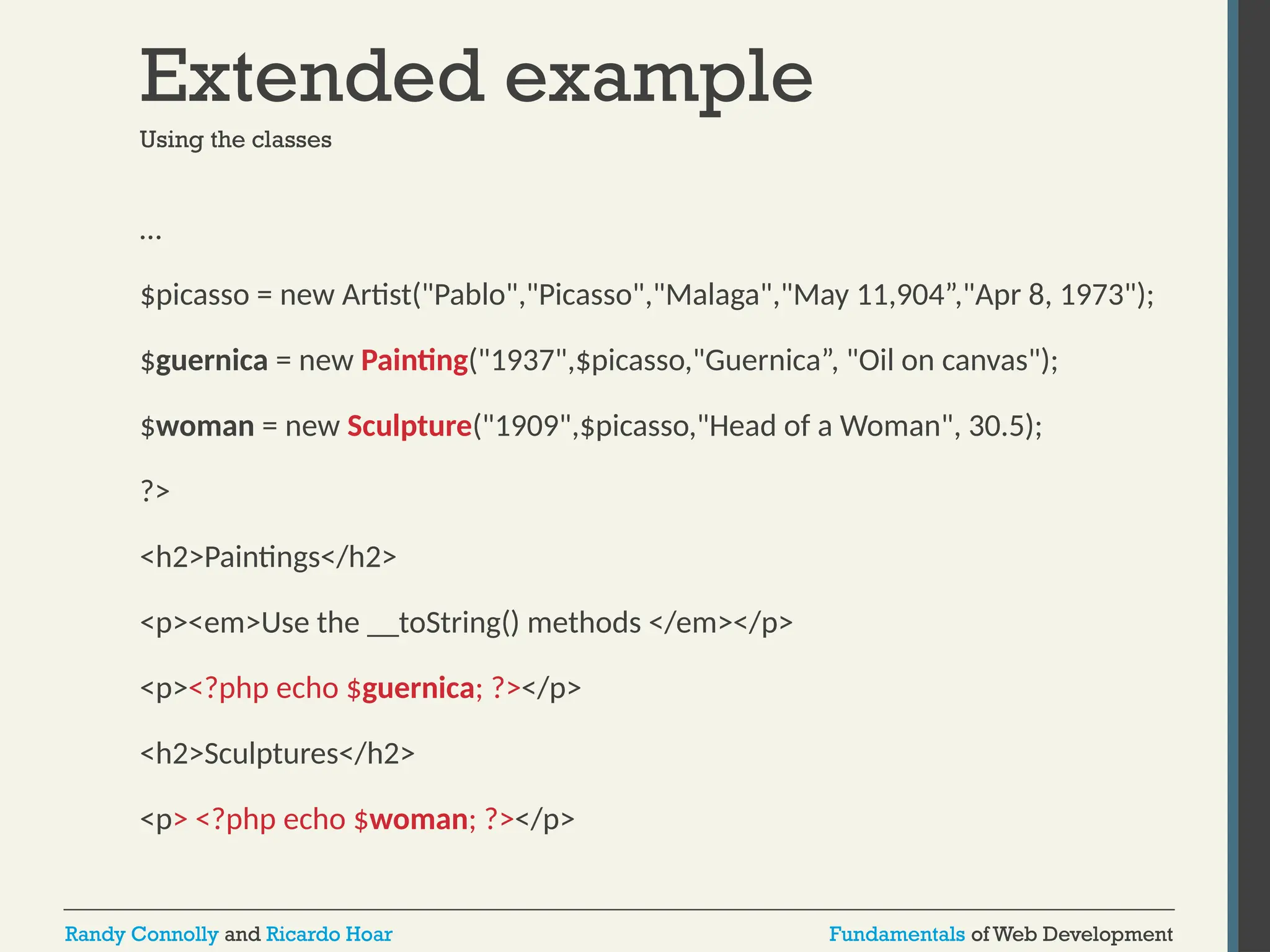Click 'of Web Development' footer text
This screenshot has width=1270, height=952.
tap(1072, 934)
